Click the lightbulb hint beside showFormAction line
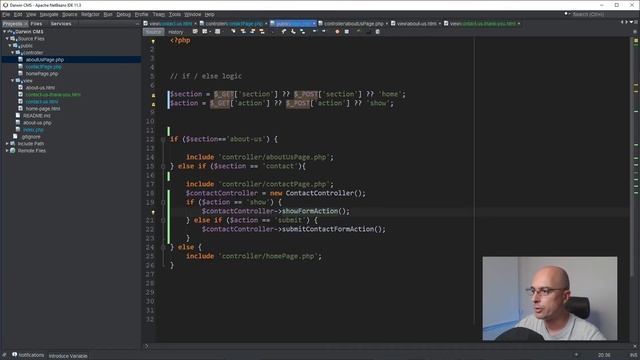The image size is (640, 360). tap(153, 212)
